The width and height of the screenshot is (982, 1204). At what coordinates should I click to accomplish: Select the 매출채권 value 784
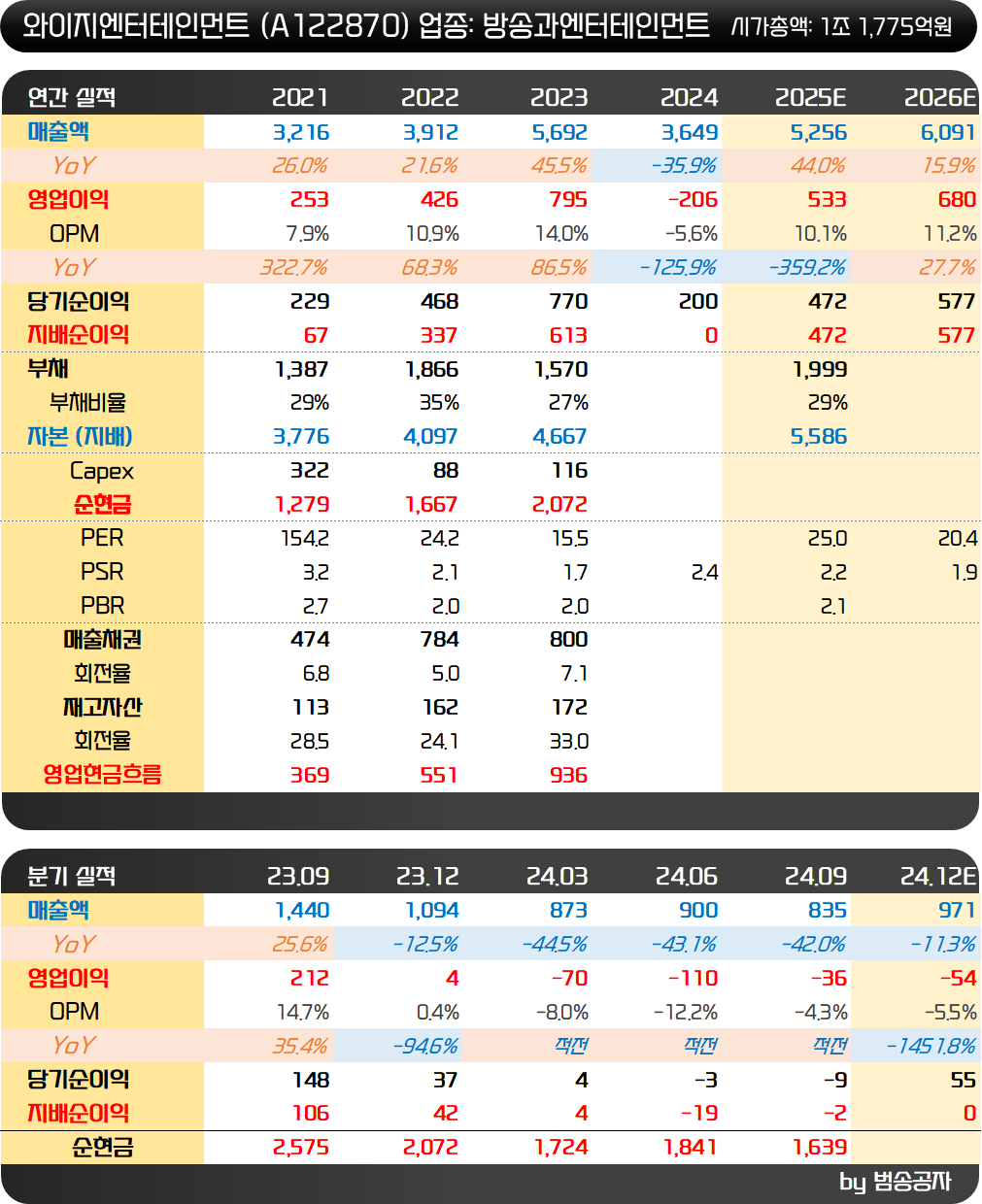tap(440, 640)
